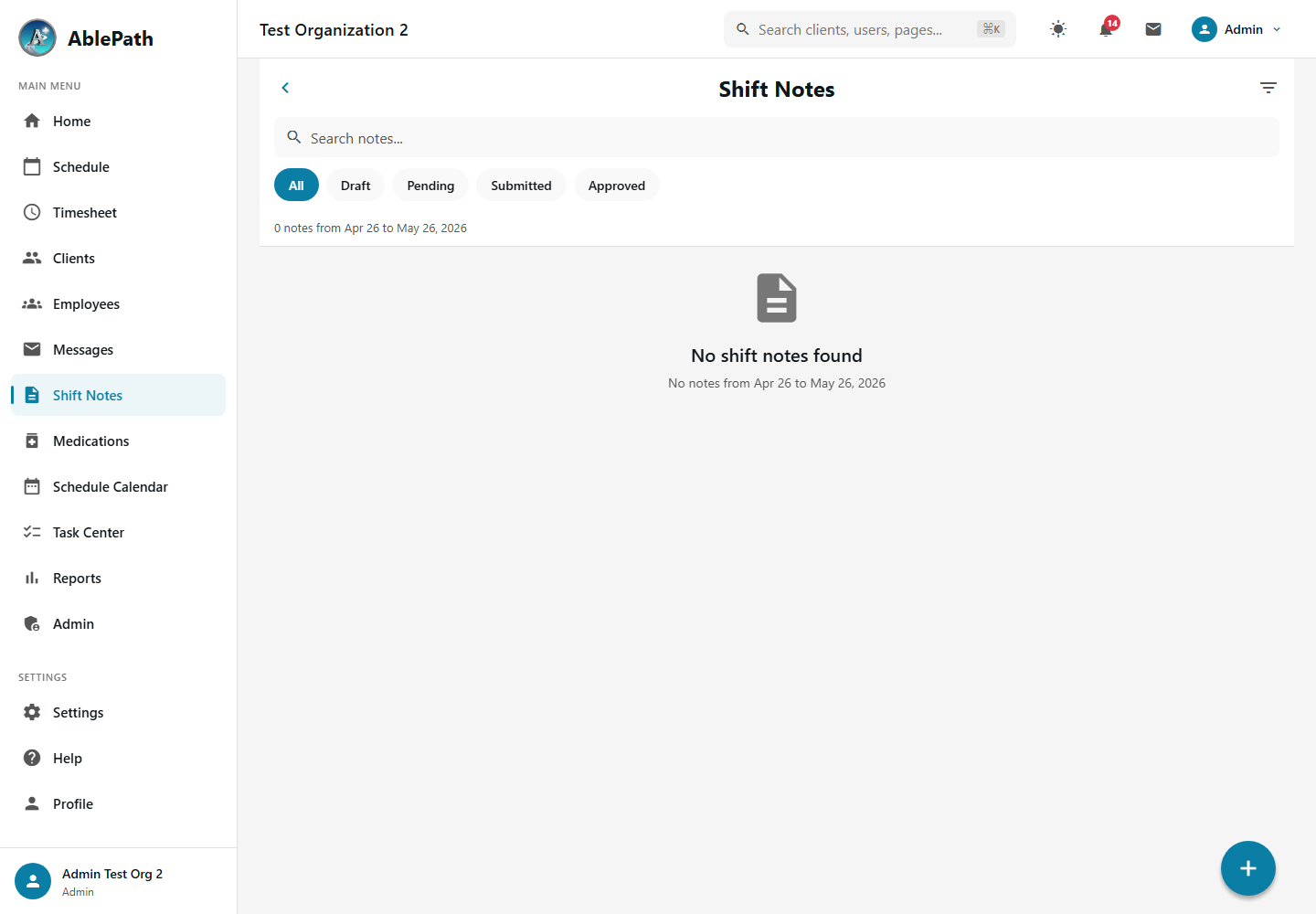Go to Profile in settings section
The width and height of the screenshot is (1316, 914).
point(118,803)
